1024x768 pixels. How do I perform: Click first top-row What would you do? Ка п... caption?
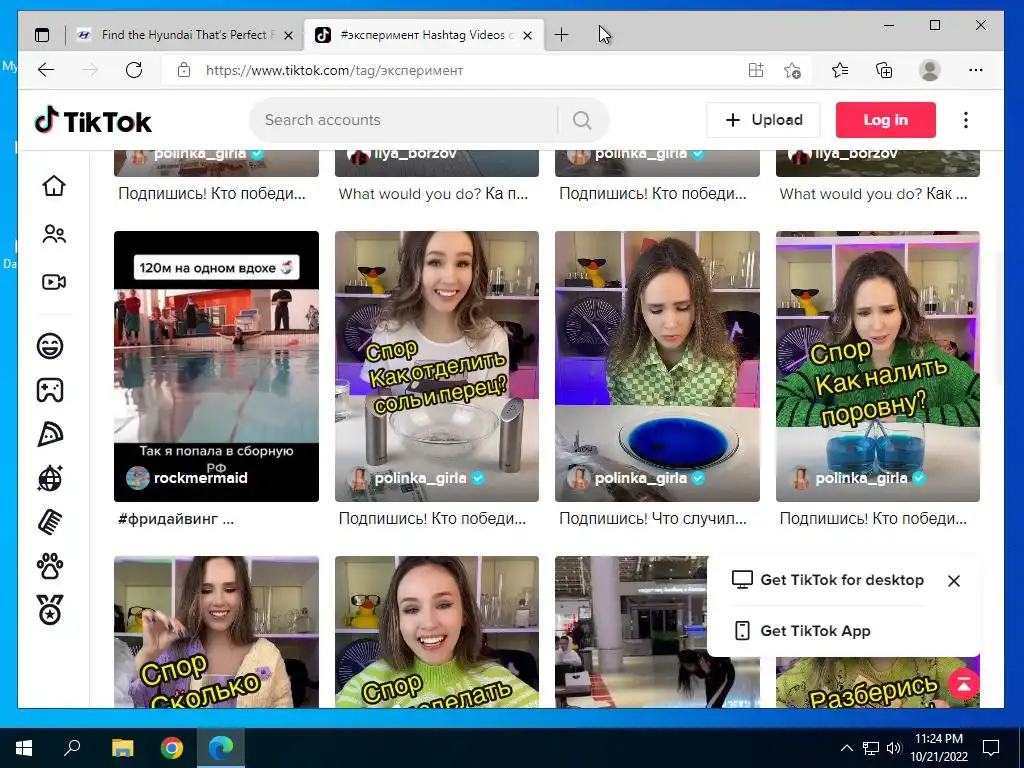pyautogui.click(x=433, y=194)
